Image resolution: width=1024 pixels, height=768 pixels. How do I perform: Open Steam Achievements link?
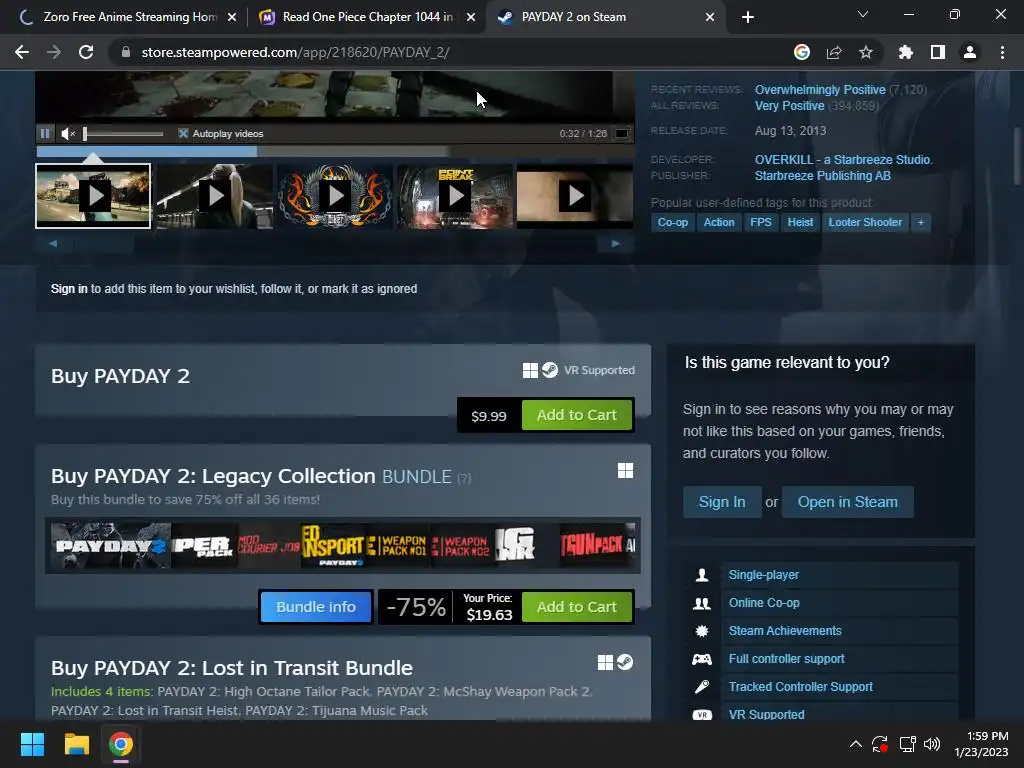tap(785, 631)
